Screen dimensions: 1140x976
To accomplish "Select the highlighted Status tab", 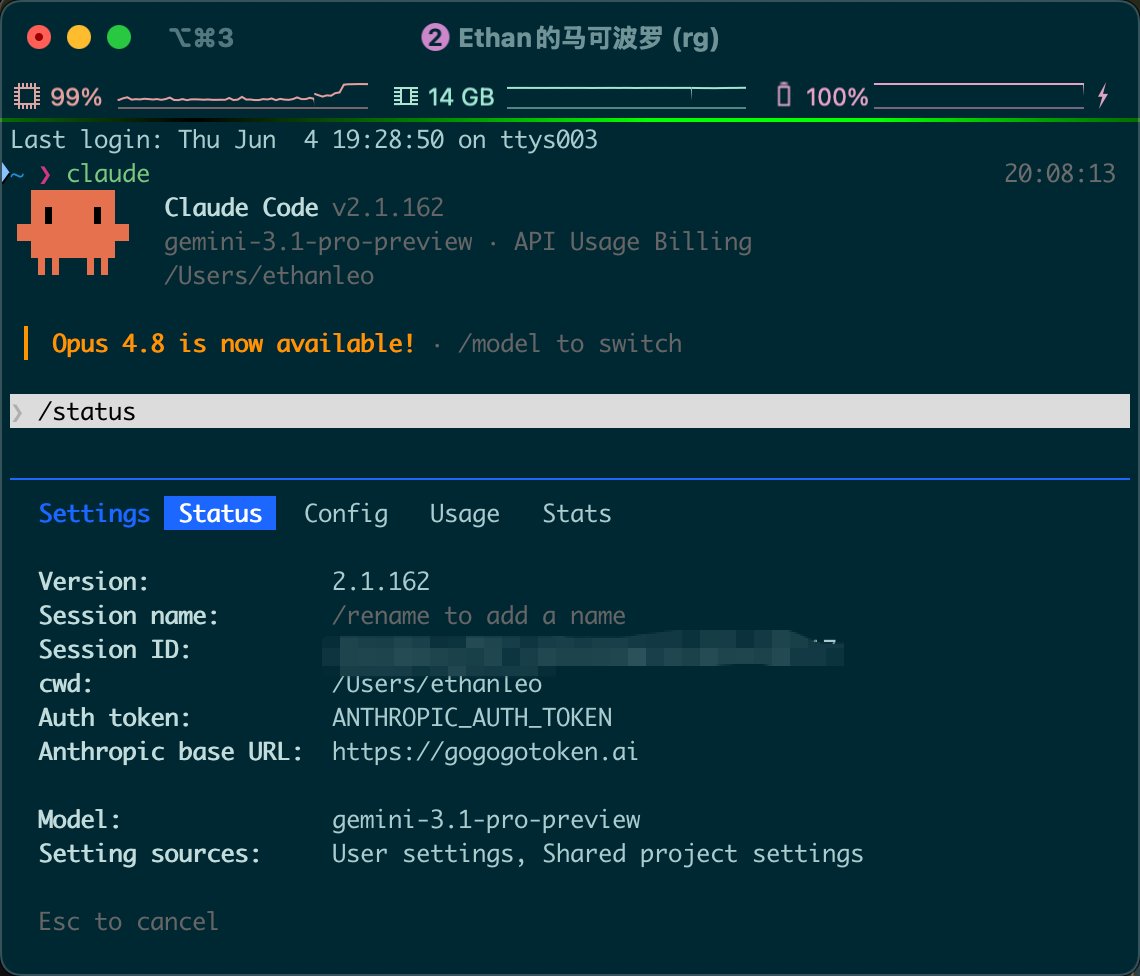I will 220,513.
